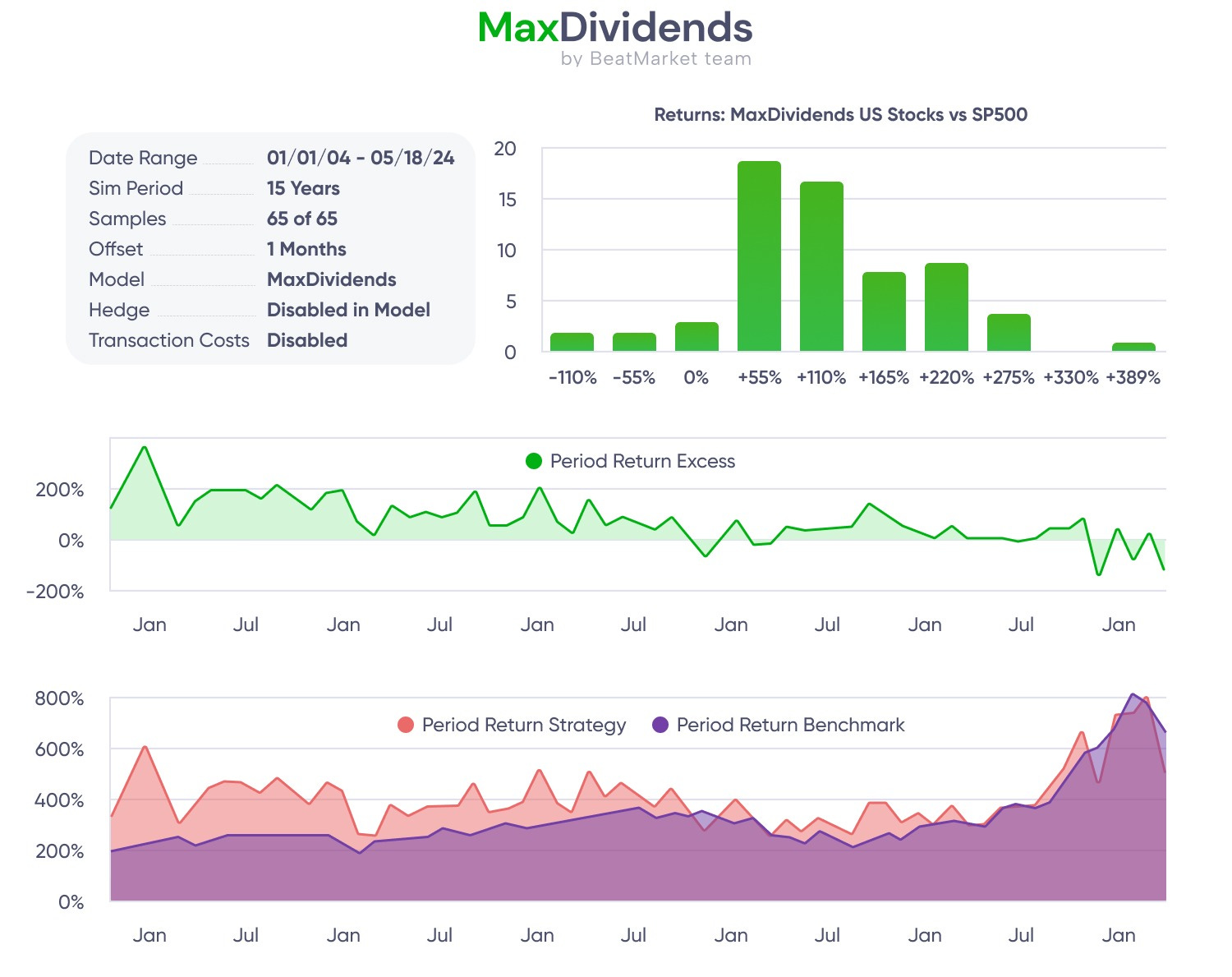Screen dimensions: 1232x977
Task: Select the +110% histogram bar
Action: (x=821, y=266)
